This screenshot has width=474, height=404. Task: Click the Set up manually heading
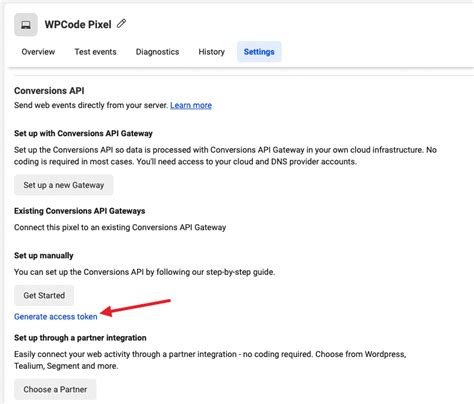(44, 256)
